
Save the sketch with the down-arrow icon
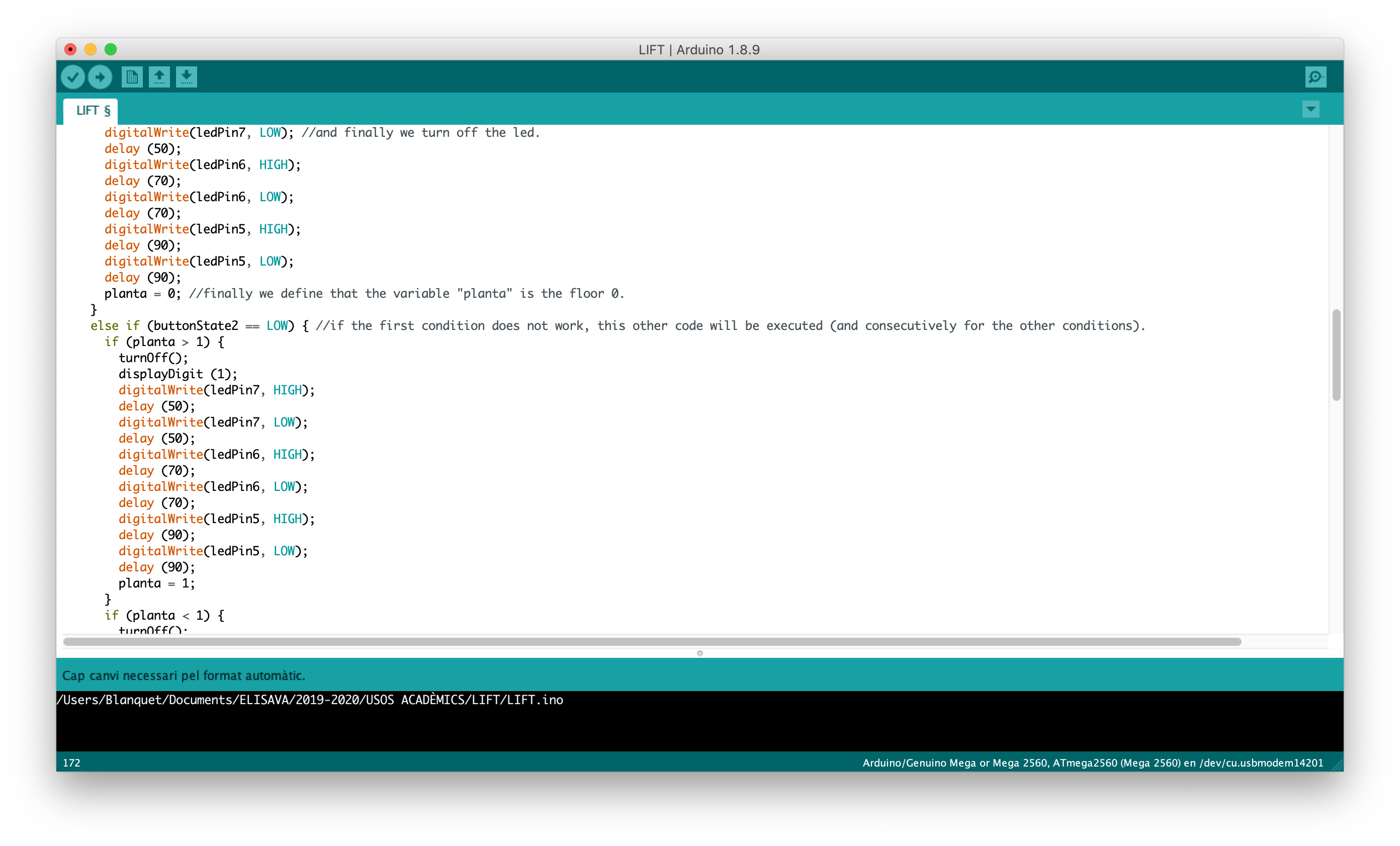[x=187, y=77]
